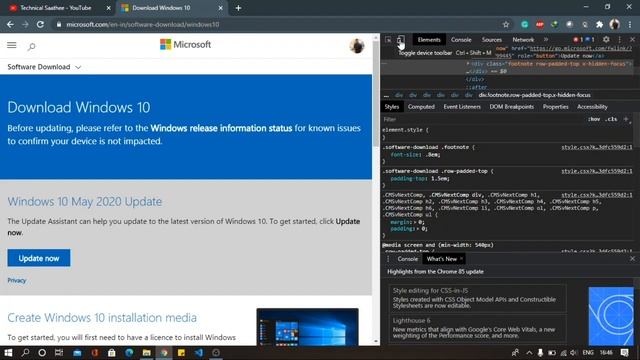Open the Chrome Extensions puzzle icon
Viewport: 640px width, 360px height.
599,24
